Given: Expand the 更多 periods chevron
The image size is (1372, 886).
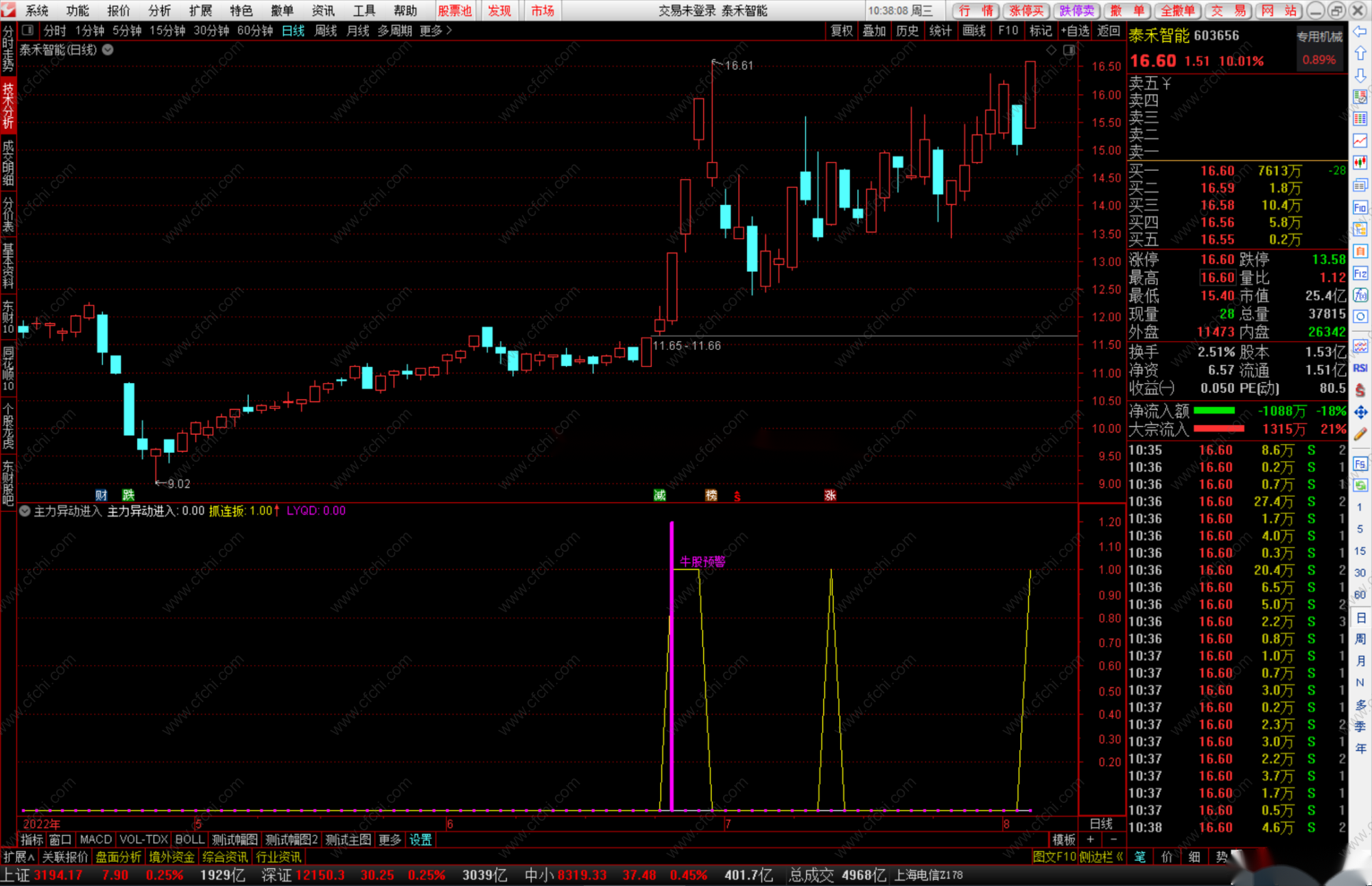Looking at the screenshot, I should point(449,30).
